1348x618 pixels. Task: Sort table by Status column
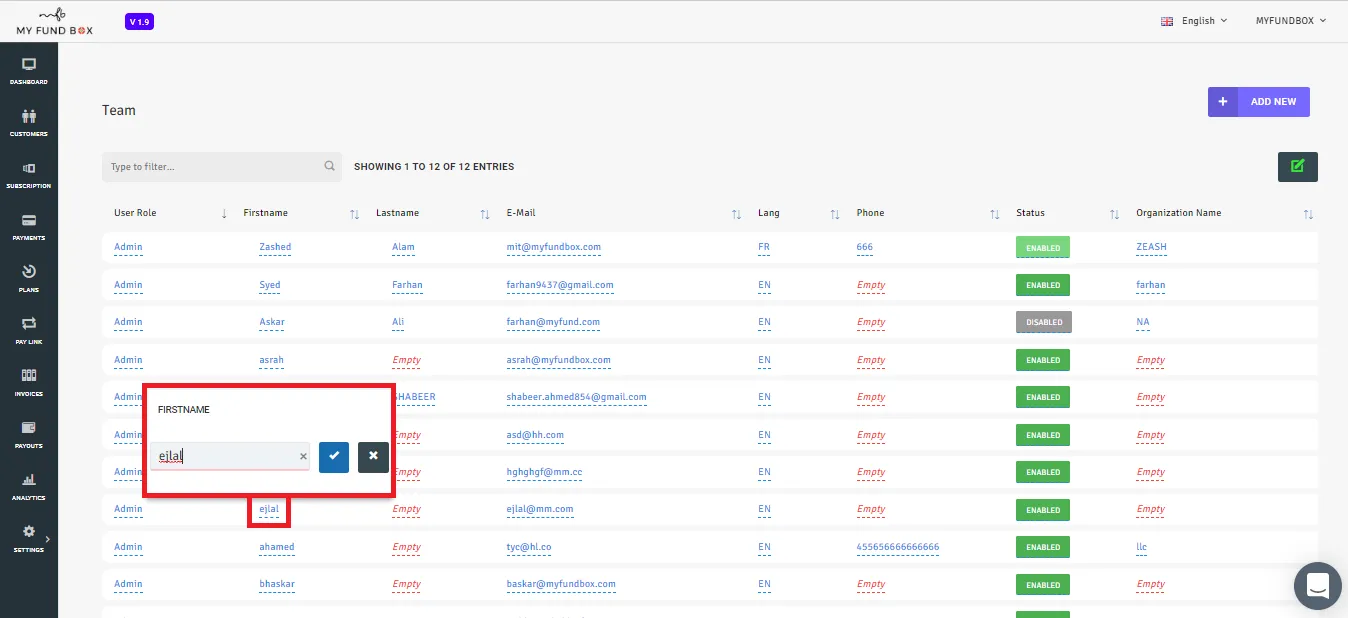(1114, 214)
